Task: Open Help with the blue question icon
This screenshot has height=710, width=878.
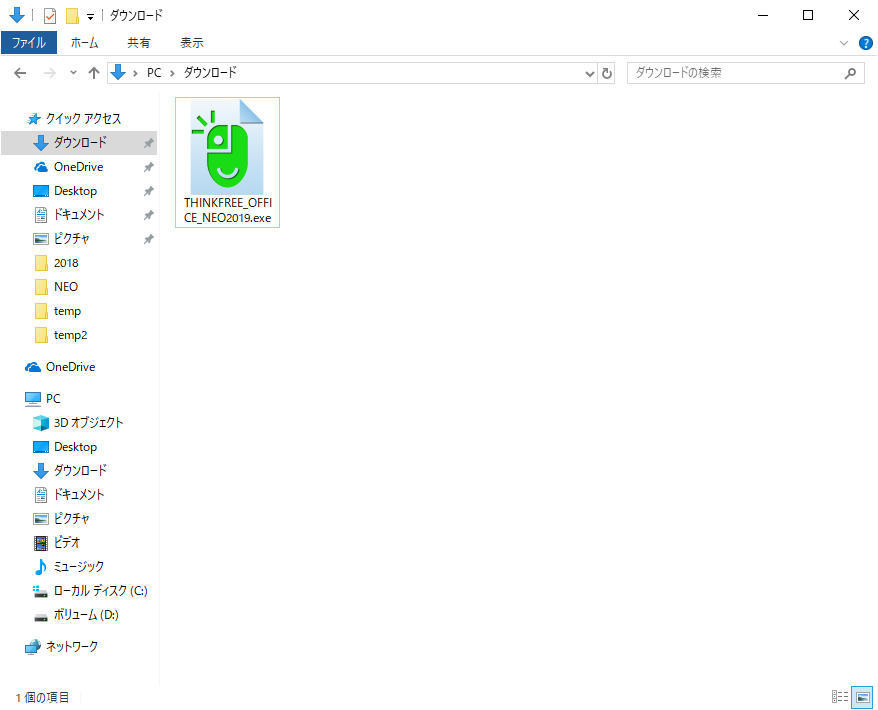Action: click(x=865, y=43)
